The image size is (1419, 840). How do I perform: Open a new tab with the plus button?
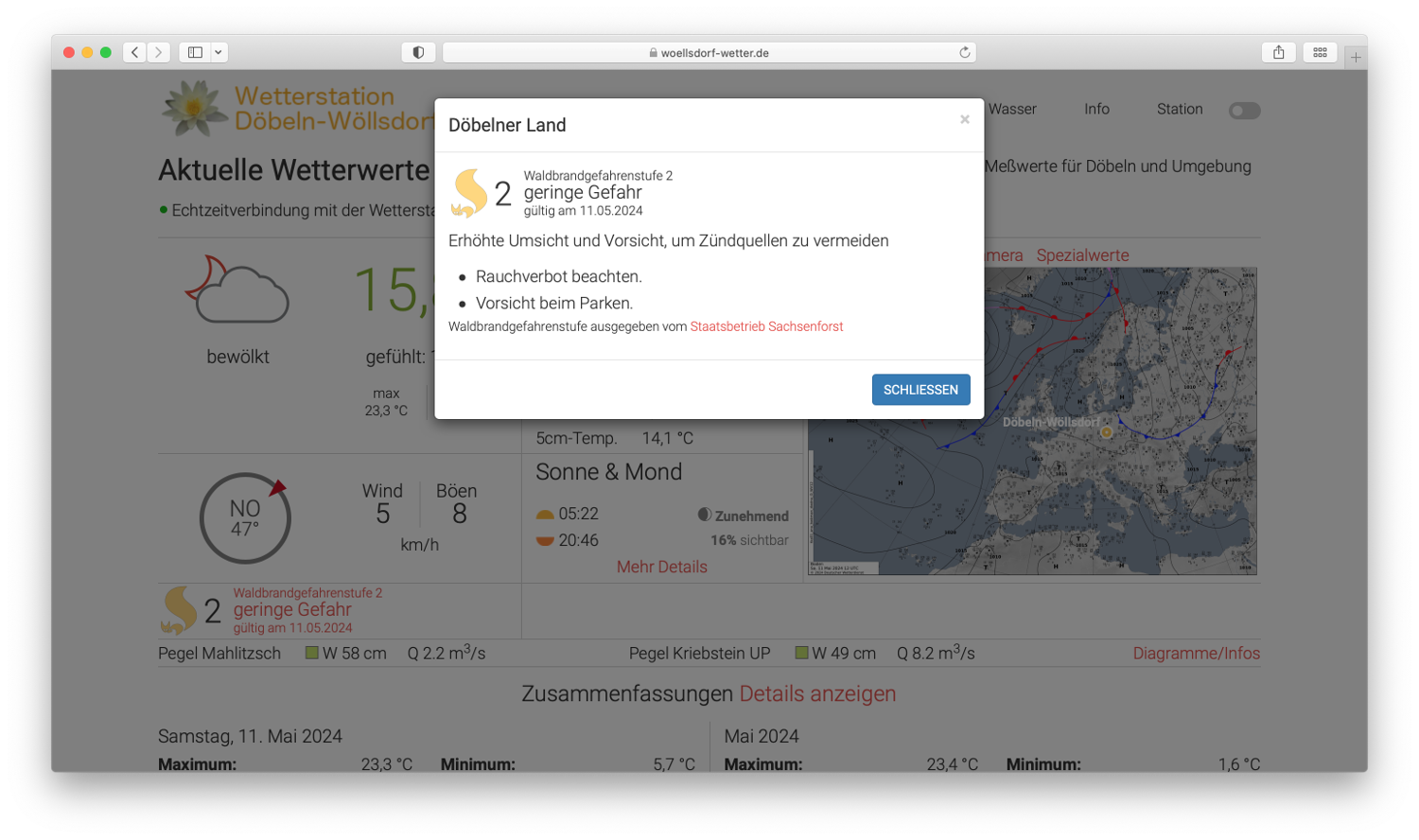coord(1356,57)
